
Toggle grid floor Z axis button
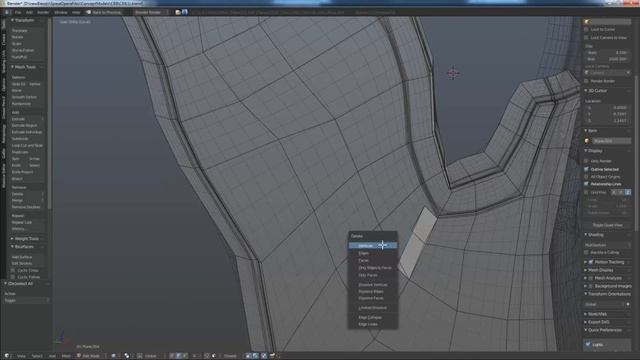[628, 192]
